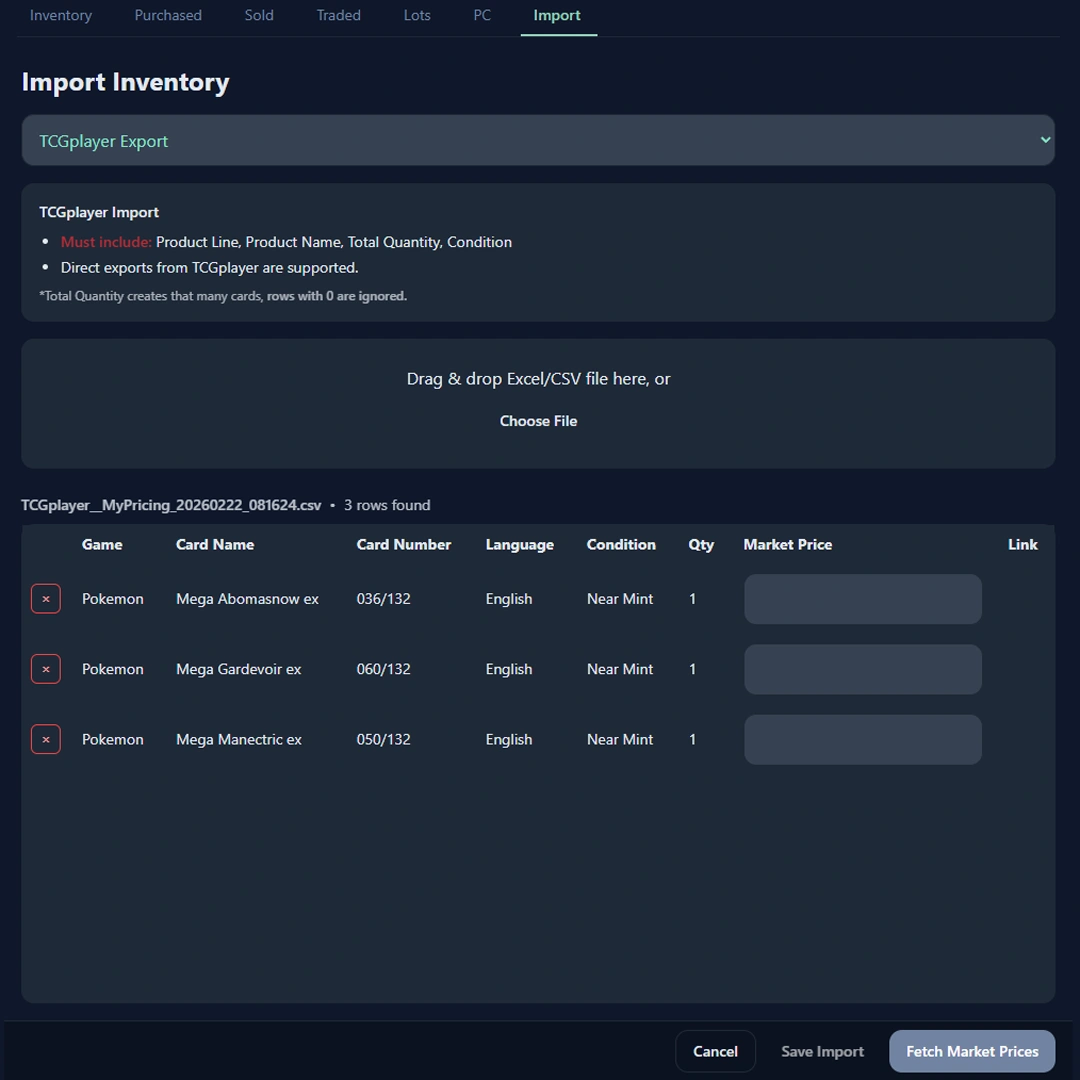This screenshot has width=1080, height=1080.
Task: Click the Language column header
Action: pyautogui.click(x=519, y=545)
